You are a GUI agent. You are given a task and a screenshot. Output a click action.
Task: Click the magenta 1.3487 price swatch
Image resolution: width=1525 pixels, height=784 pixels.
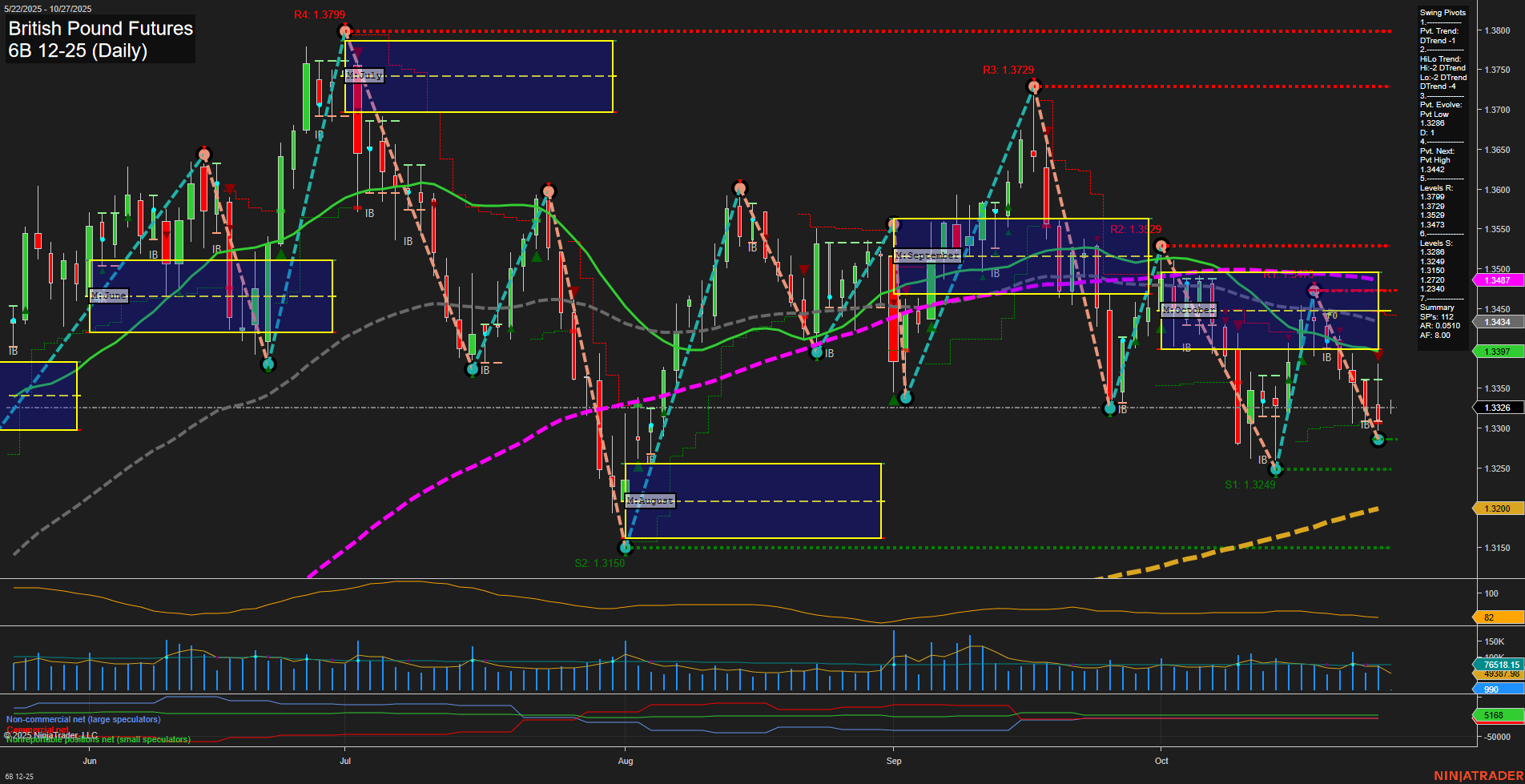[x=1498, y=279]
